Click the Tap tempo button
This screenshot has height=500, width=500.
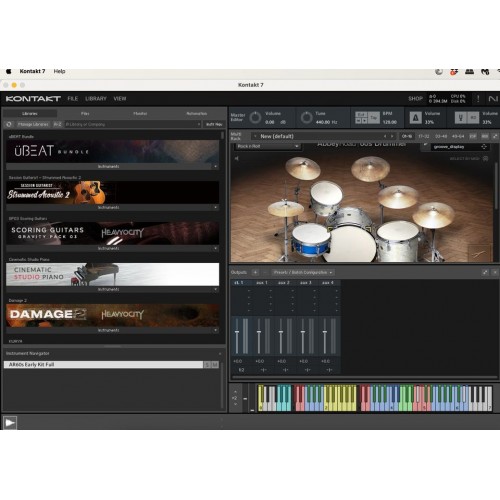point(374,118)
